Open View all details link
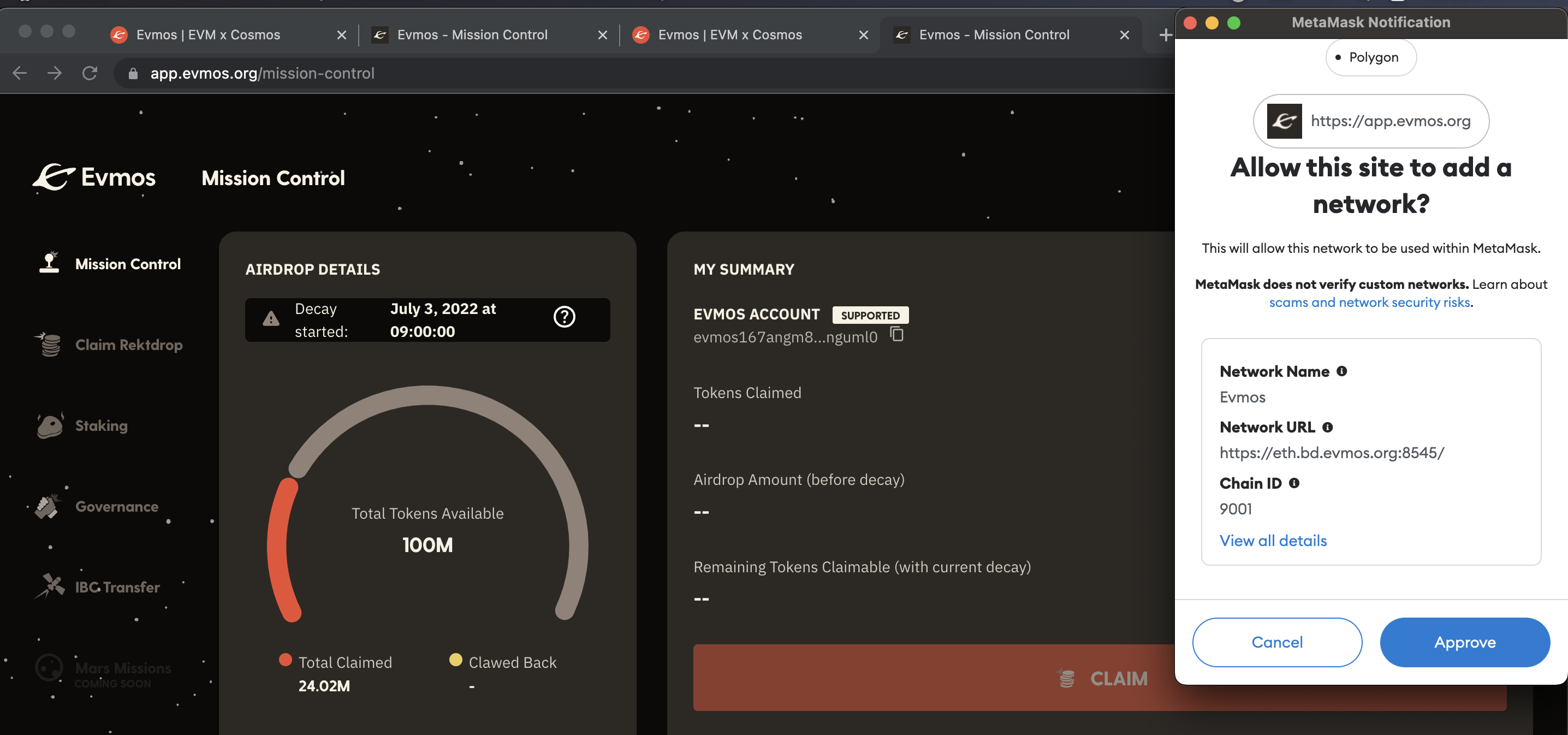The width and height of the screenshot is (1568, 735). click(1273, 540)
